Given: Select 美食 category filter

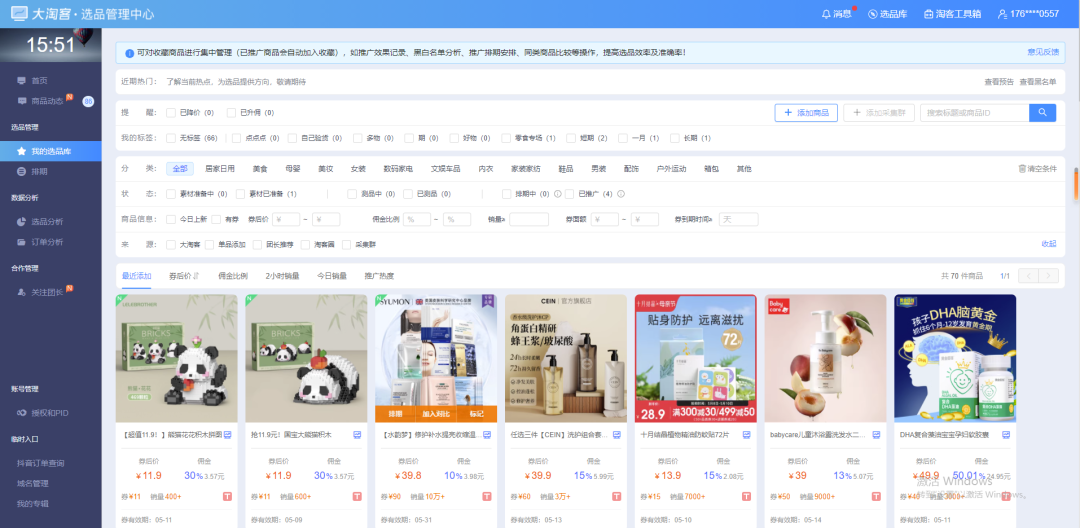Looking at the screenshot, I should [260, 169].
